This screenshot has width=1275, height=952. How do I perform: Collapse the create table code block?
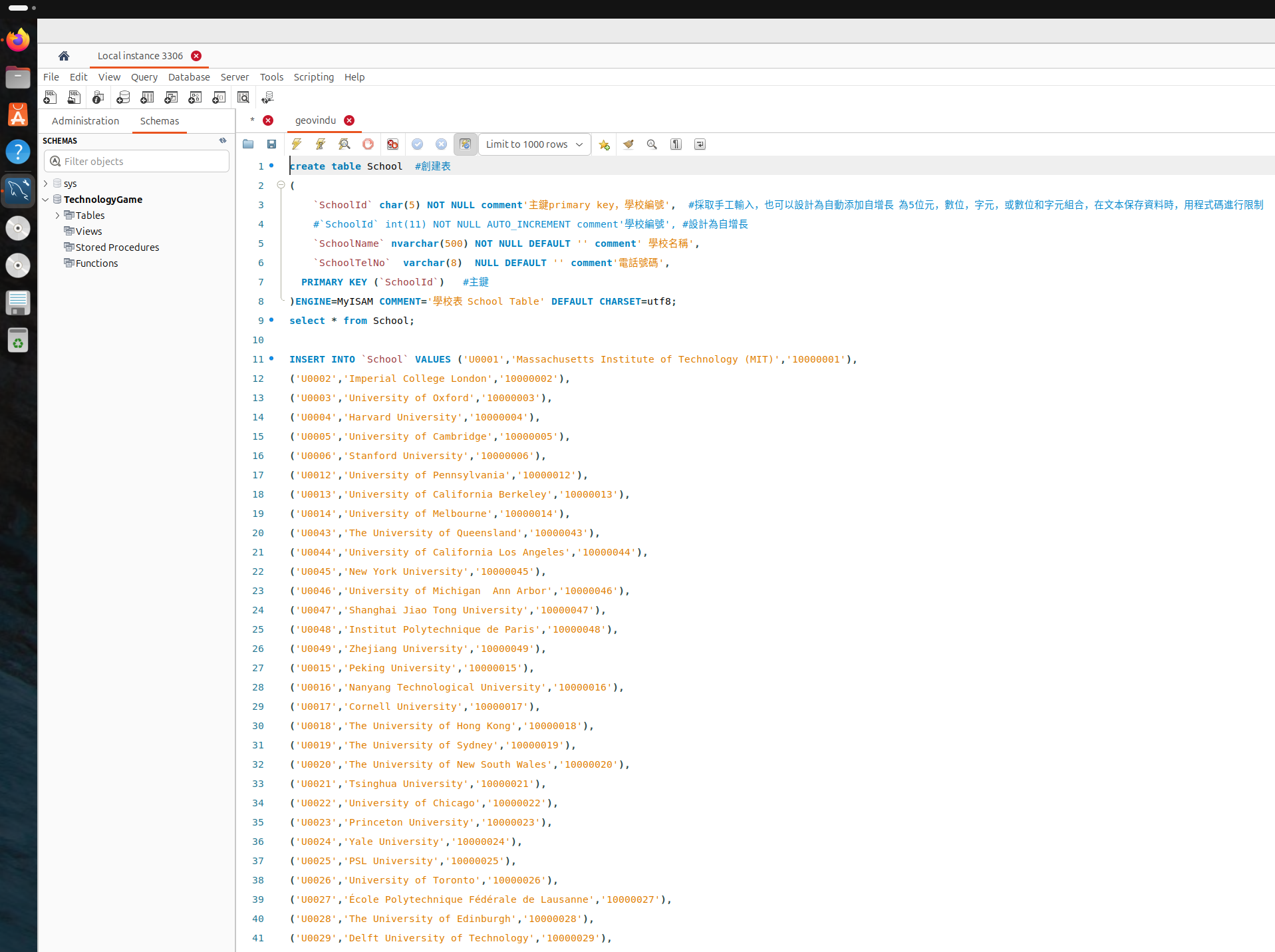tap(281, 185)
